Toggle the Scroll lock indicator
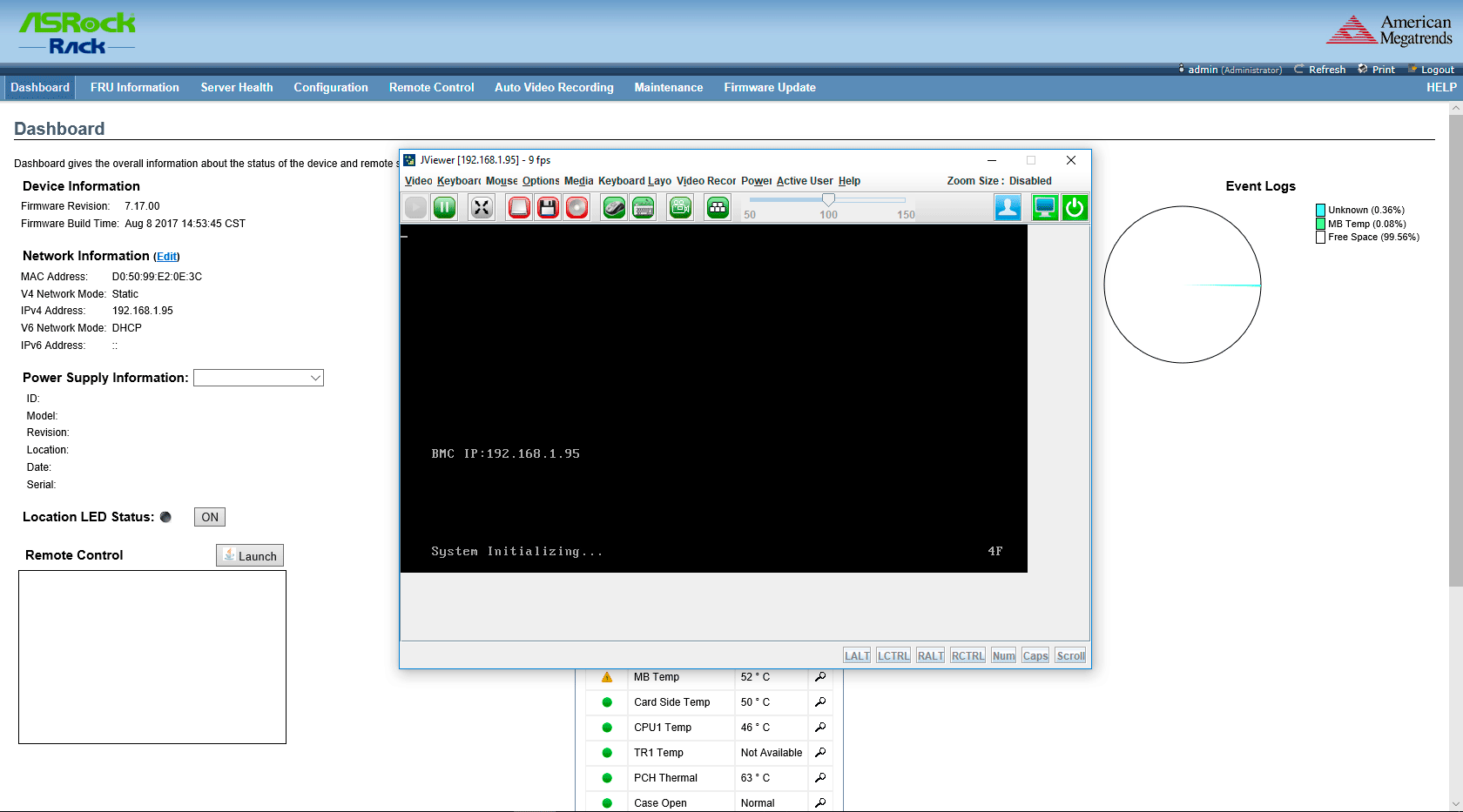1463x812 pixels. [1070, 656]
